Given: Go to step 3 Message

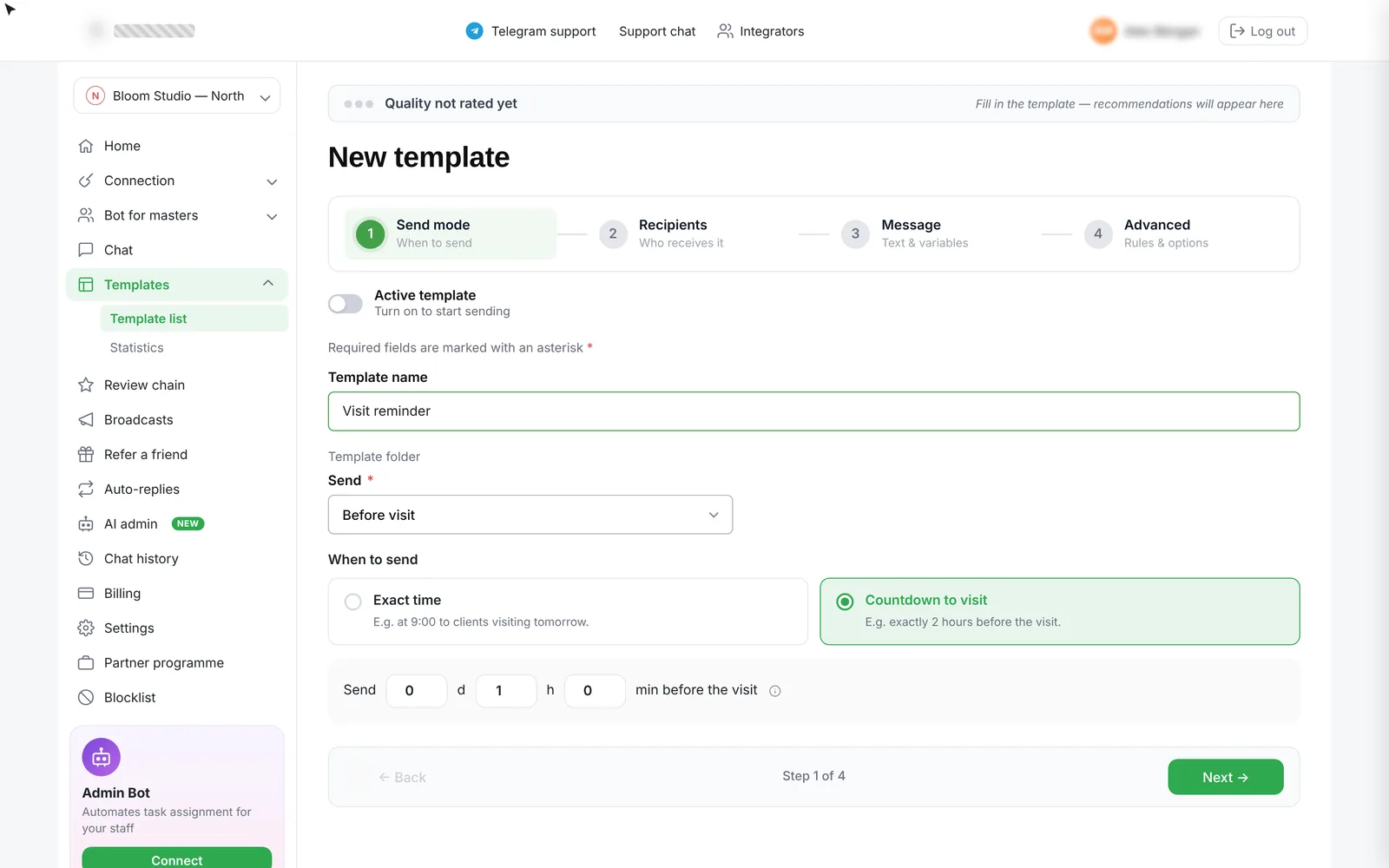Looking at the screenshot, I should (905, 233).
